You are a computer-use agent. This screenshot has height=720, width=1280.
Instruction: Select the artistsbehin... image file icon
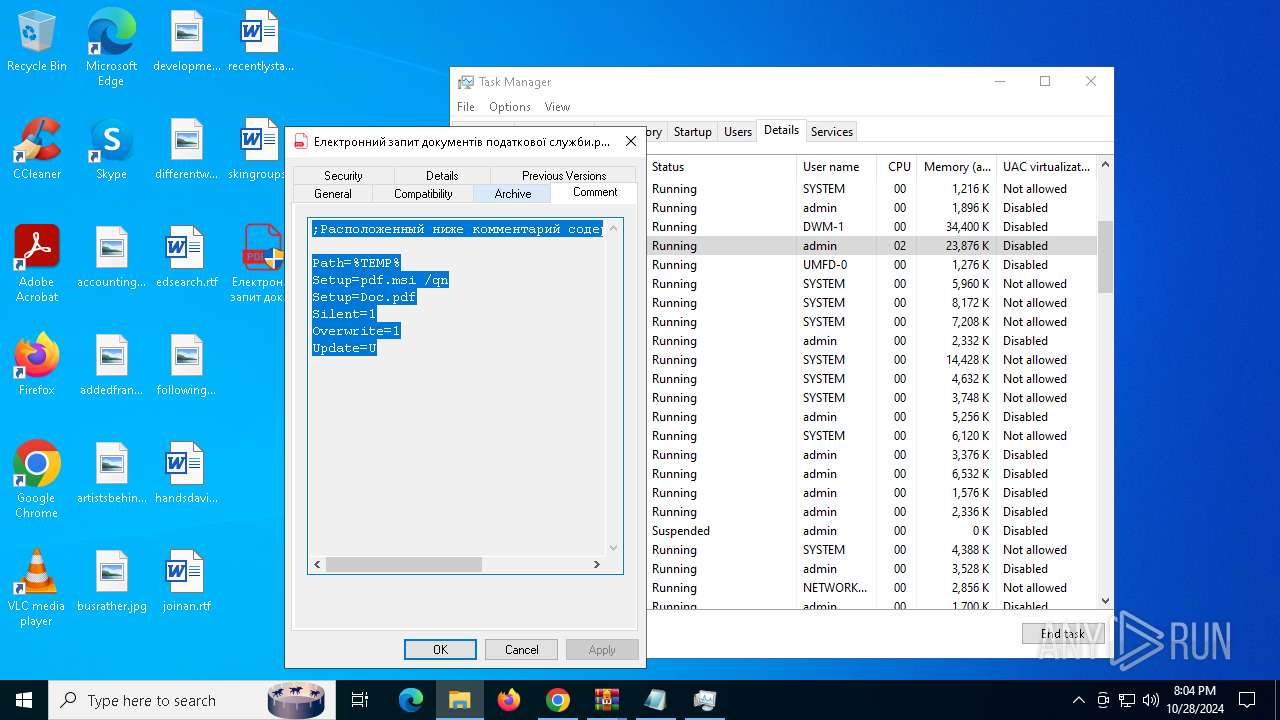(112, 474)
